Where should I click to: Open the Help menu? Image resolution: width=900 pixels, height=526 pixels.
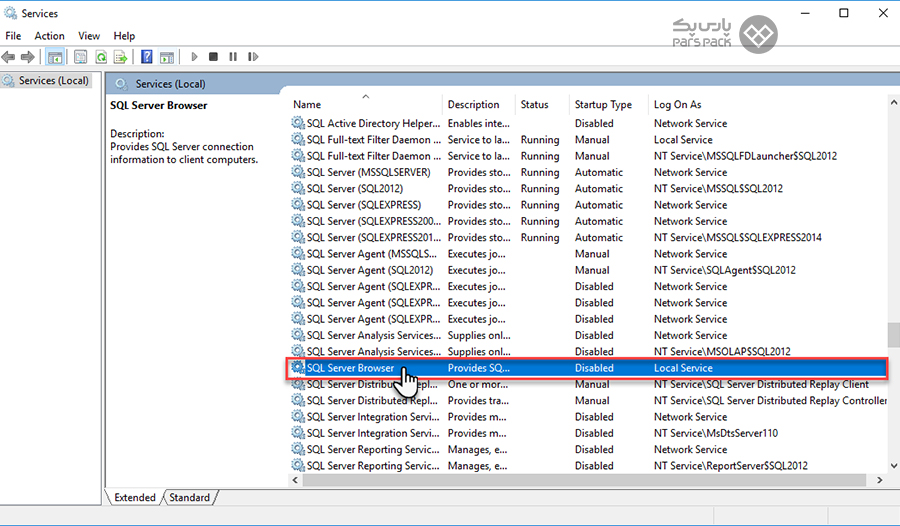[x=124, y=36]
